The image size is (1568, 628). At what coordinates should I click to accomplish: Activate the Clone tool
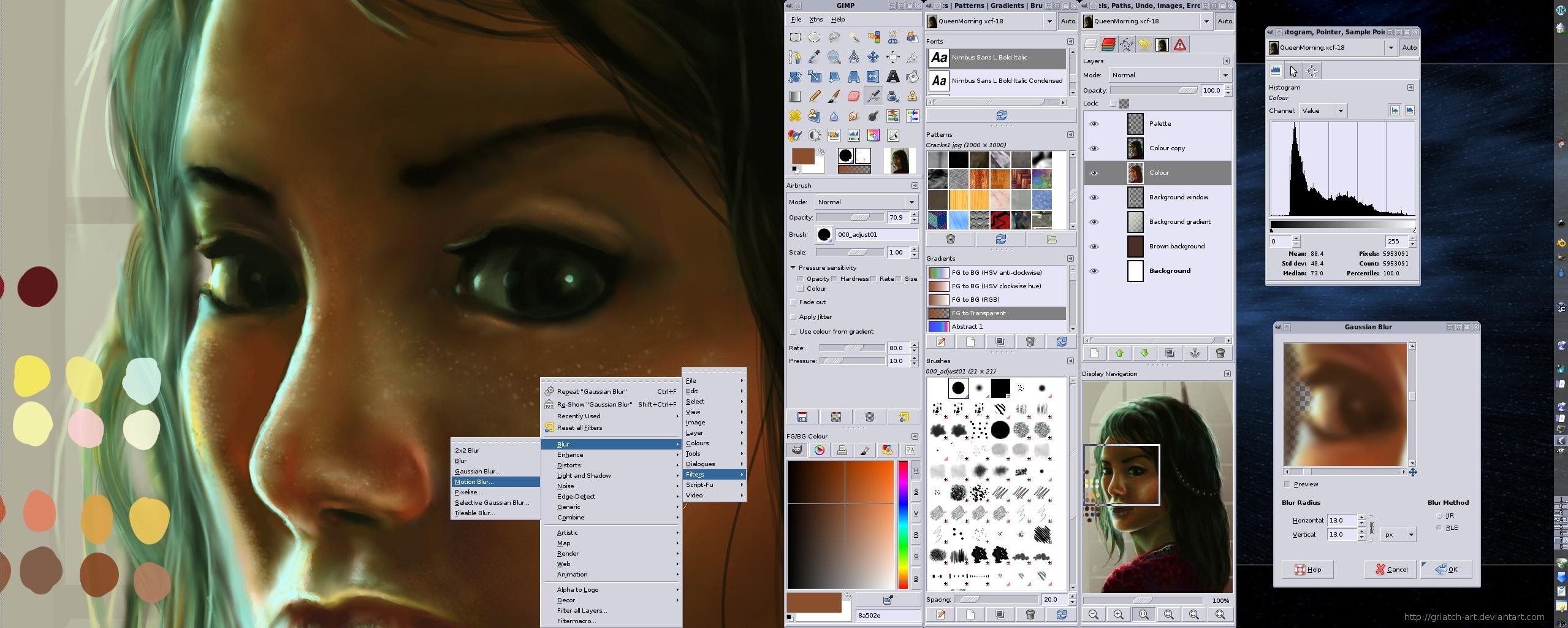point(912,96)
